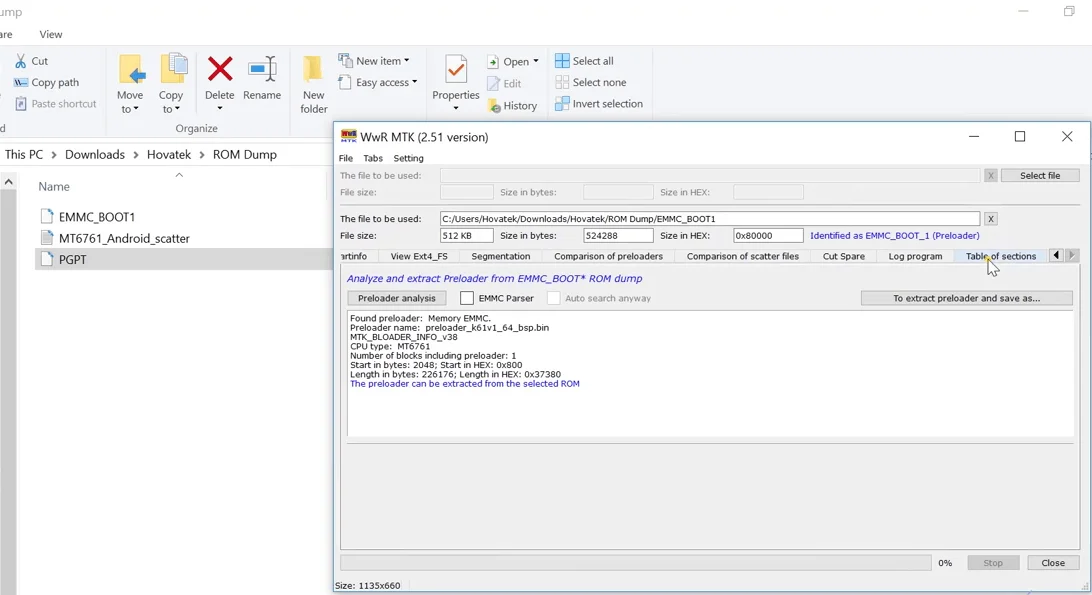The image size is (1092, 595).
Task: Click the Copy to folder icon
Action: pos(173,69)
